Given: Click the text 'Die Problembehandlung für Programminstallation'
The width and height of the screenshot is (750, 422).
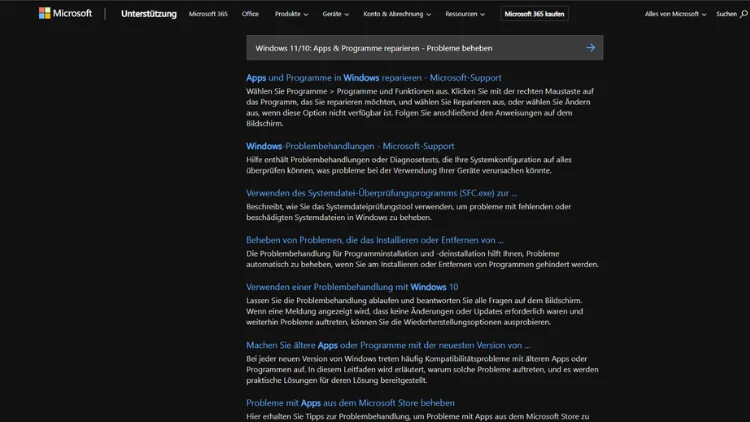Looking at the screenshot, I should coord(333,254).
